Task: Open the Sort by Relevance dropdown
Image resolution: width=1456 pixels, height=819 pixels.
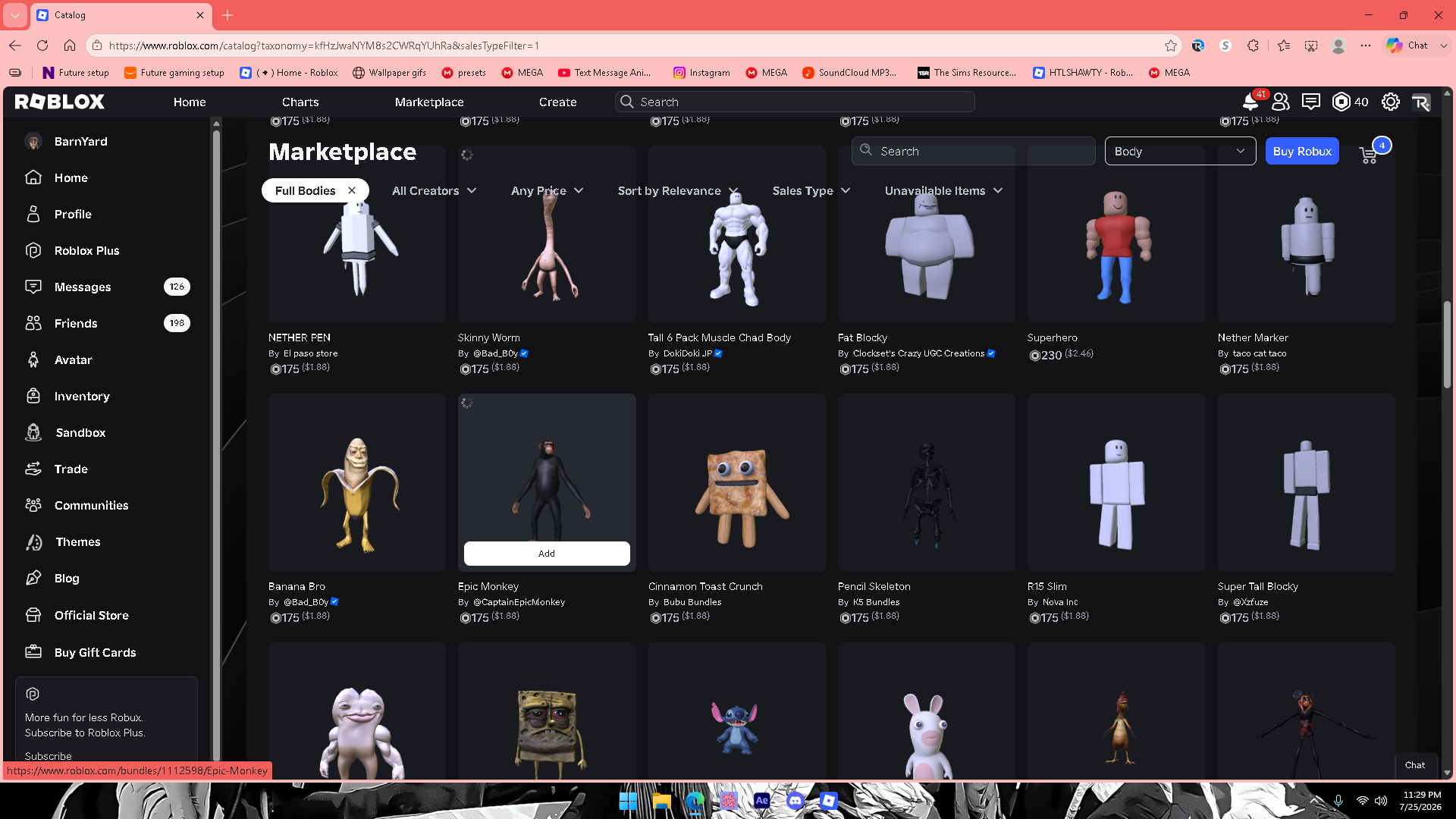Action: pyautogui.click(x=677, y=191)
